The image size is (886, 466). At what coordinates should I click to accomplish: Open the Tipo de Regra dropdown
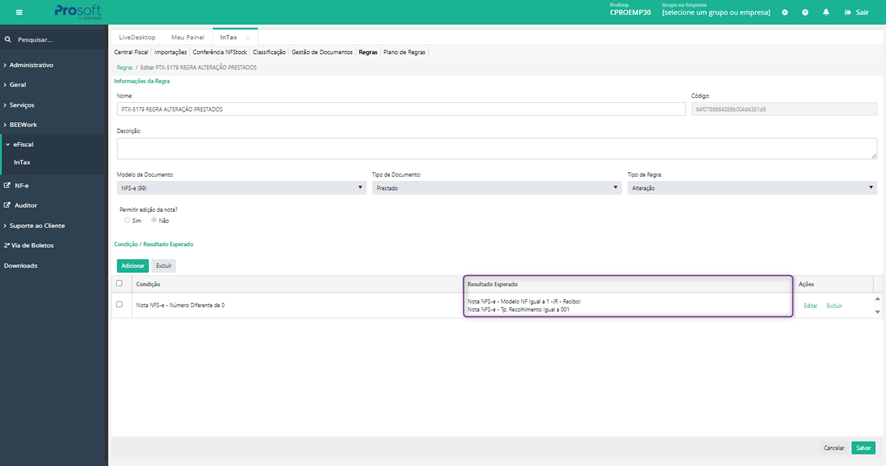point(752,188)
